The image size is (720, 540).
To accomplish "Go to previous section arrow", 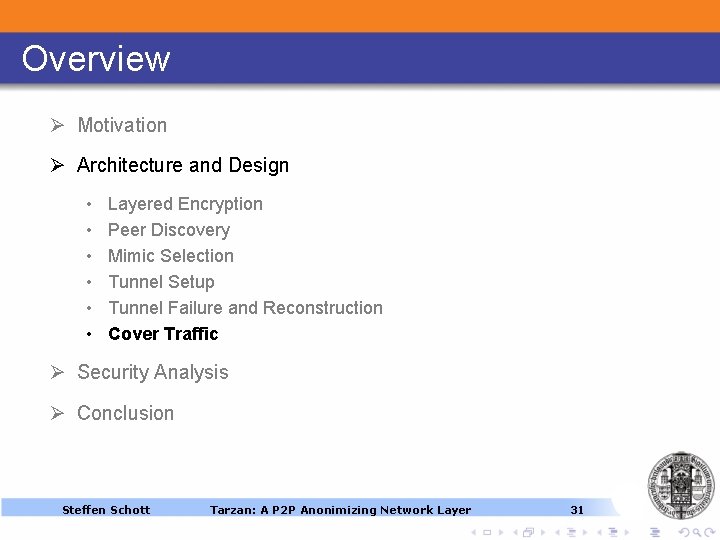I will [x=600, y=532].
